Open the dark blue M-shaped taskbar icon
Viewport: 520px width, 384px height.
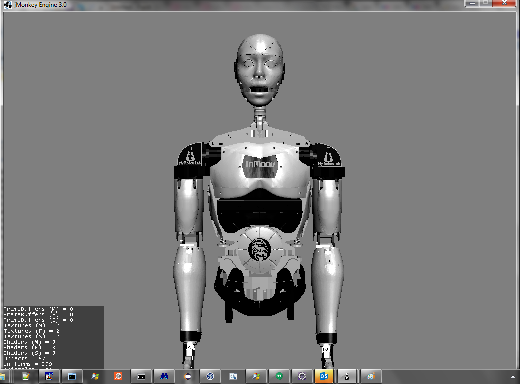(164, 376)
